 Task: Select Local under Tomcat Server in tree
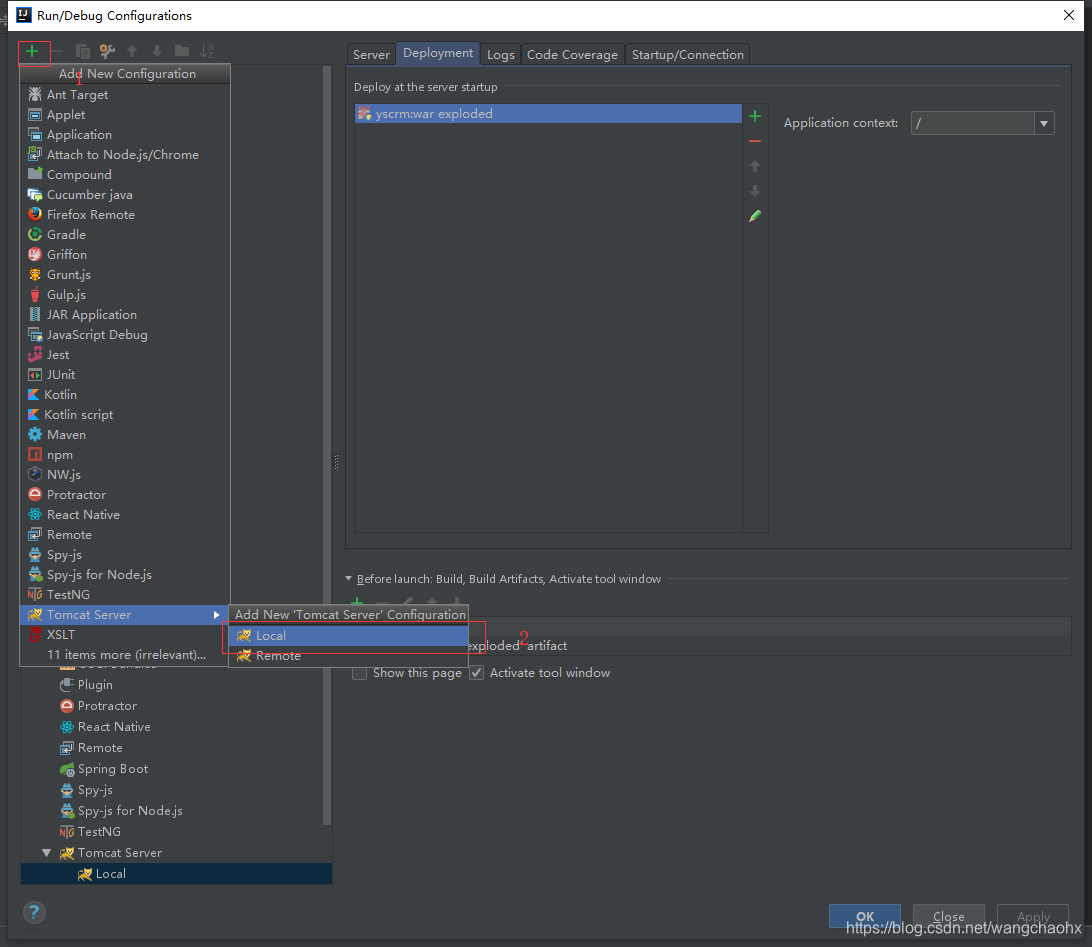[x=176, y=874]
